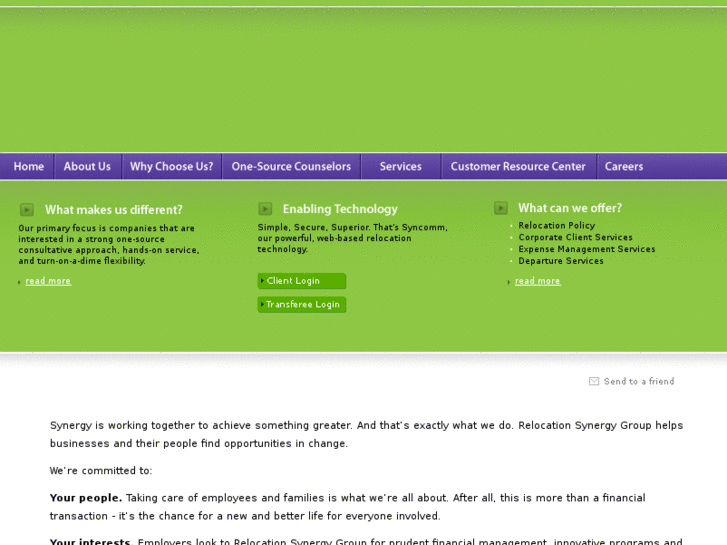The width and height of the screenshot is (727, 545).
Task: Go to the About Us page
Action: coord(87,166)
